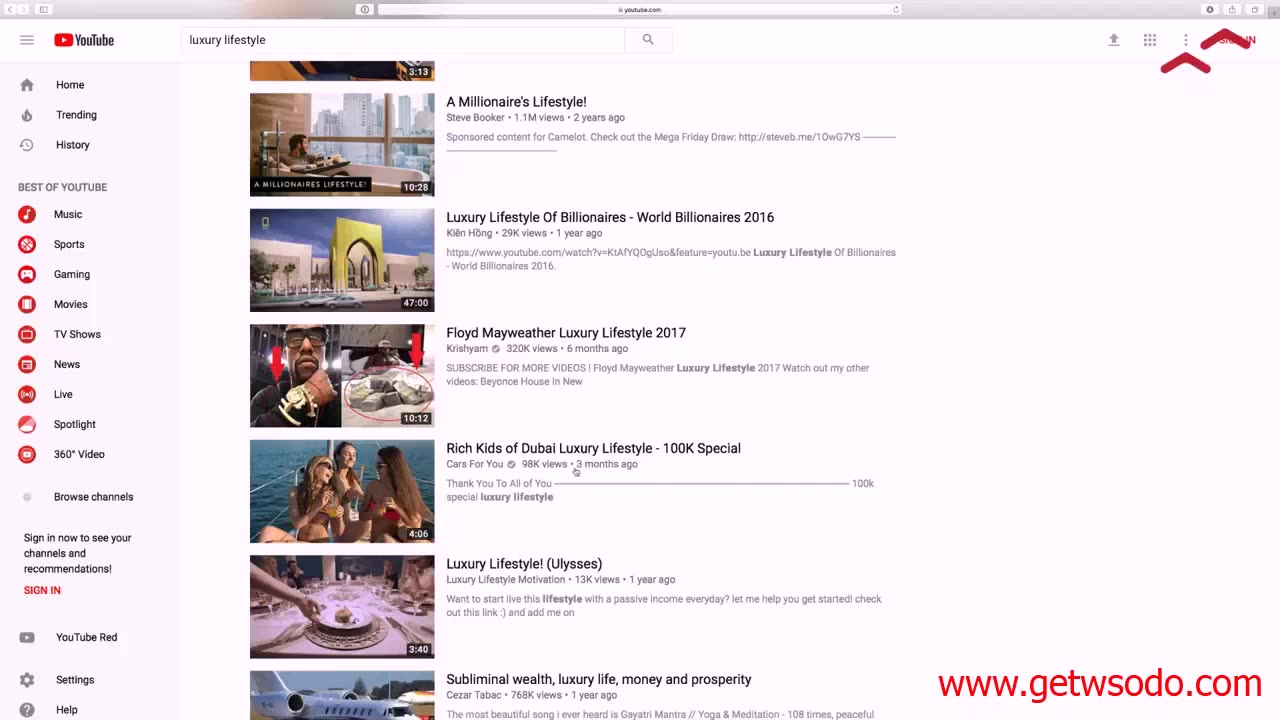Click the Rich Kids of Dubai thumbnail
1280x720 pixels.
342,491
